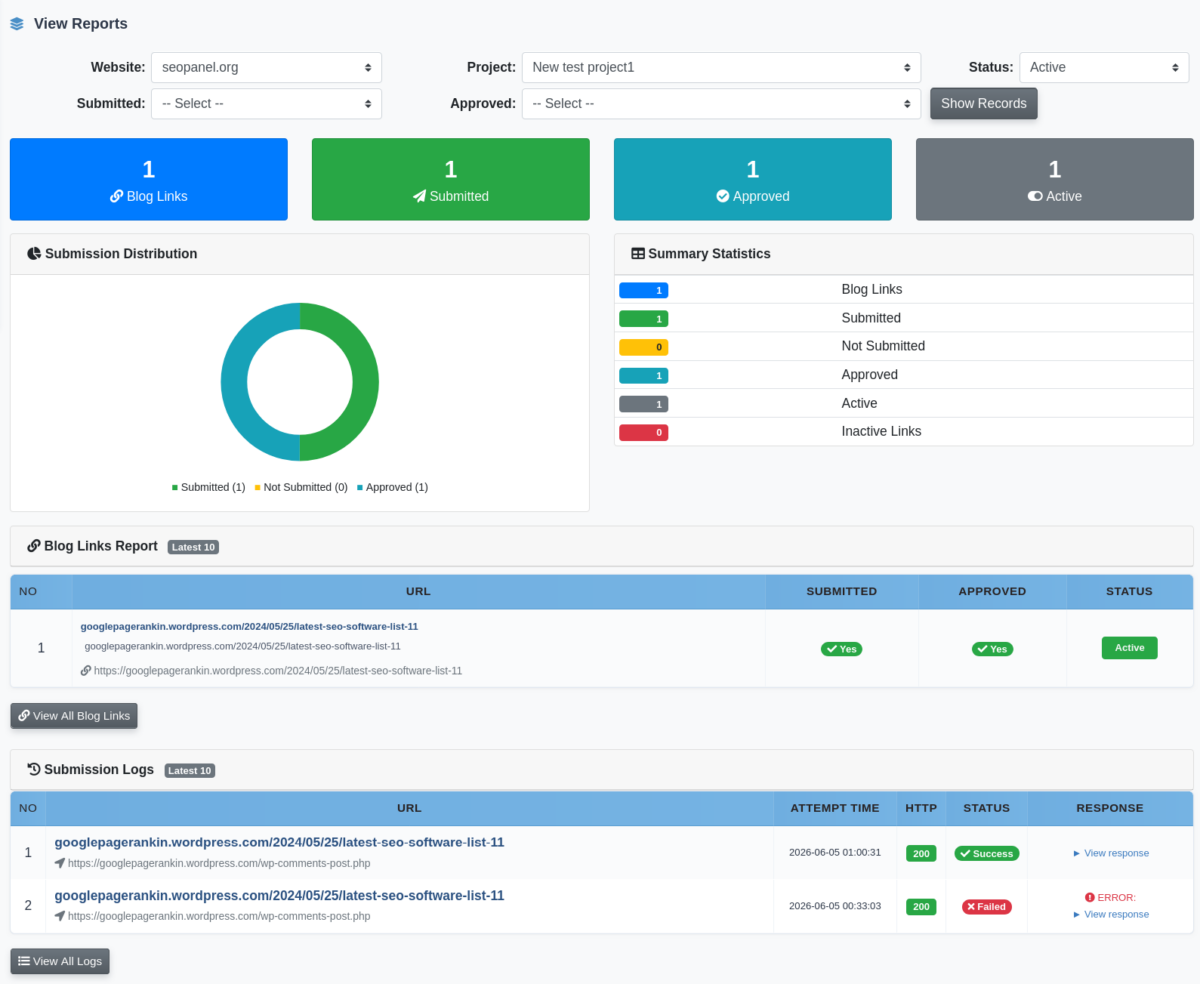Click the 200 HTTP badge in log row 2
Viewport: 1200px width, 984px height.
click(921, 906)
